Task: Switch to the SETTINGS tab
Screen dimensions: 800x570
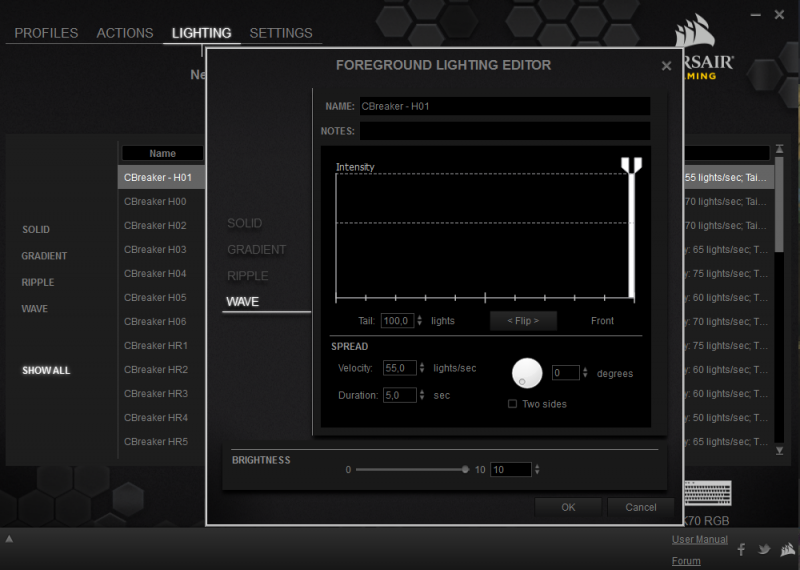Action: click(x=281, y=33)
